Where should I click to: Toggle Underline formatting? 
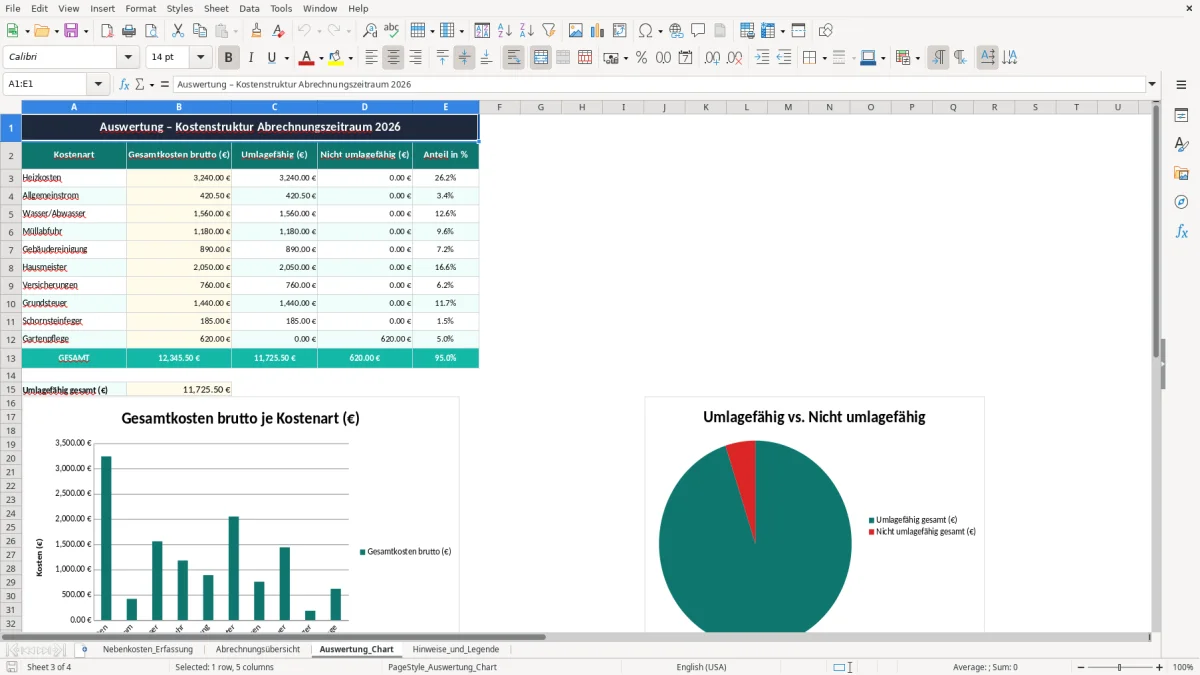click(x=271, y=58)
